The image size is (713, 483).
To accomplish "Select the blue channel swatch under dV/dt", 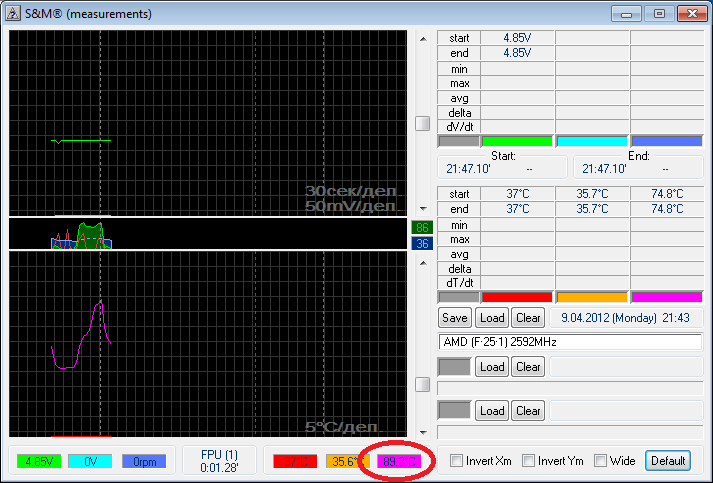I will click(x=667, y=141).
